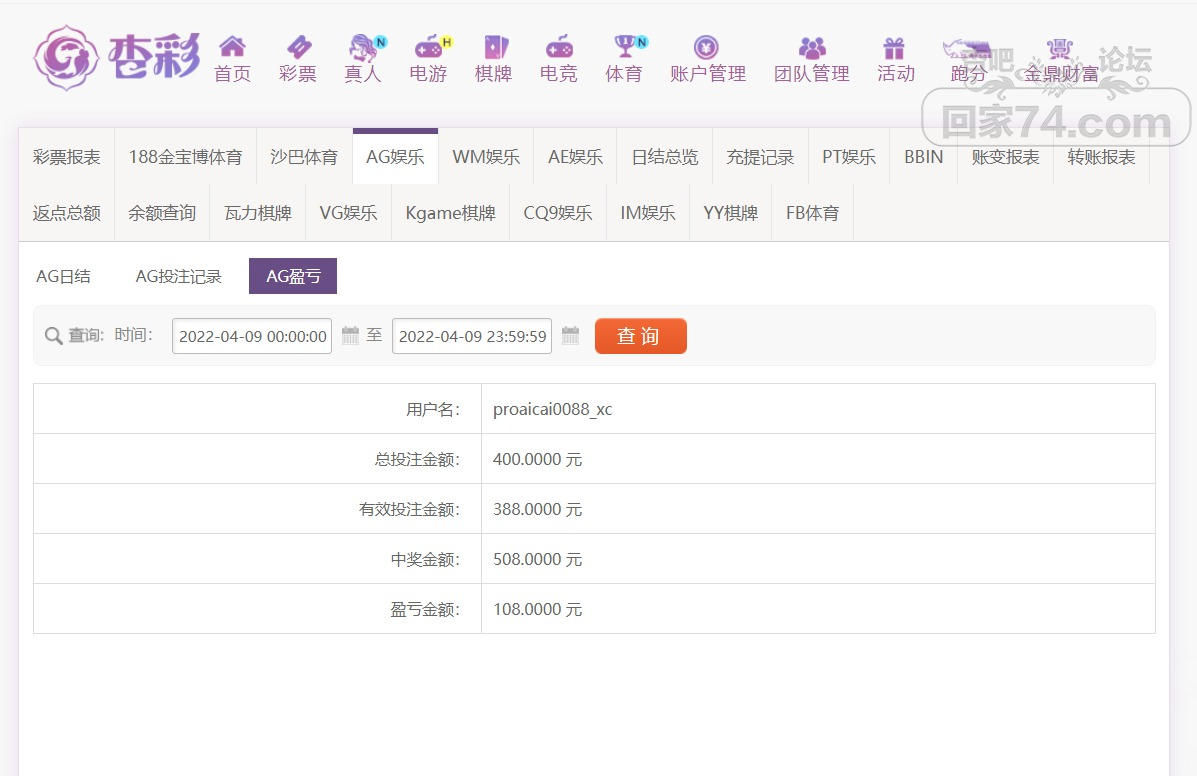Screen dimensions: 1197x776
Task: Select the AG日结 sub-tab
Action: pyautogui.click(x=63, y=277)
